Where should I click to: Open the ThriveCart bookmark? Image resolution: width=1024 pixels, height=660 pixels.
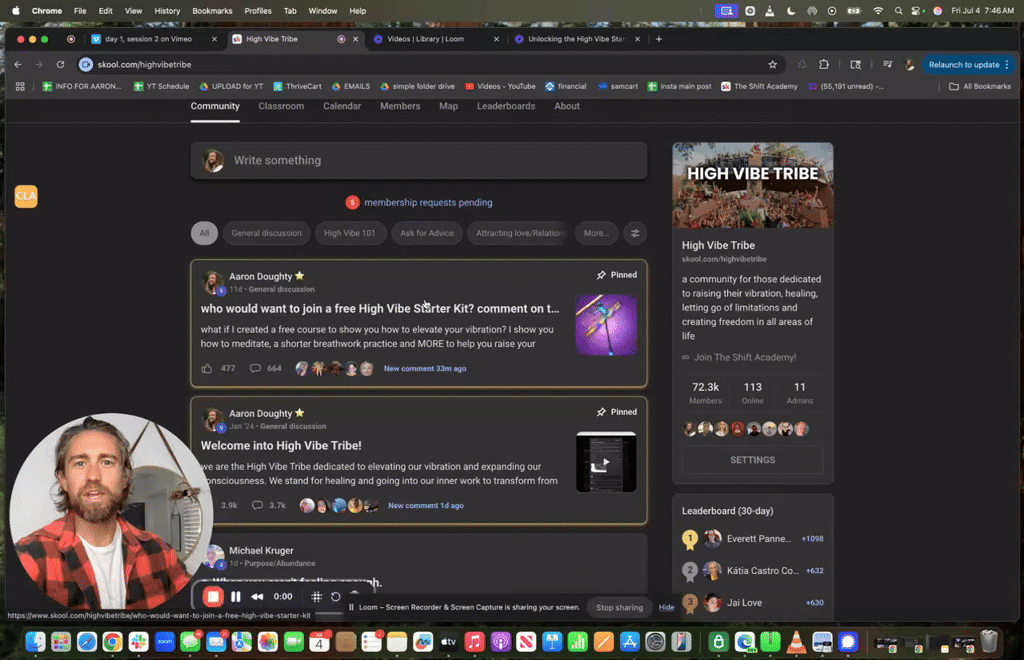297,86
